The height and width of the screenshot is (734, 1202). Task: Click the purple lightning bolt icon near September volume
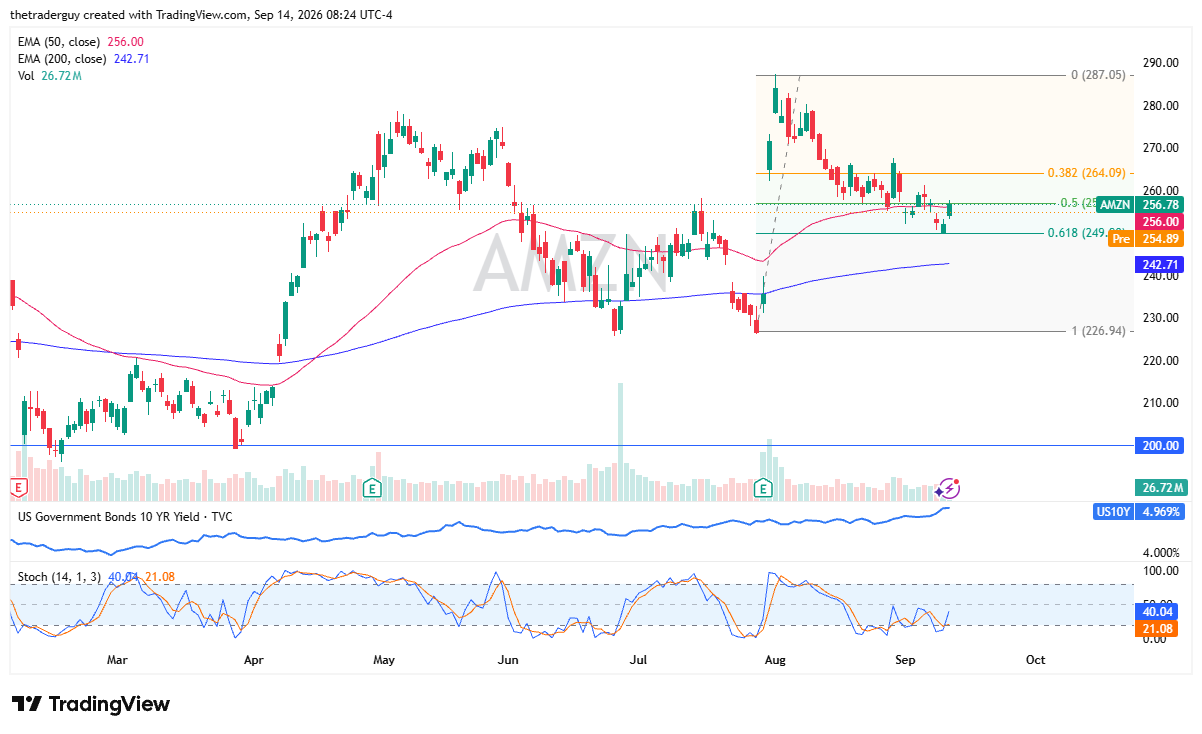point(949,488)
